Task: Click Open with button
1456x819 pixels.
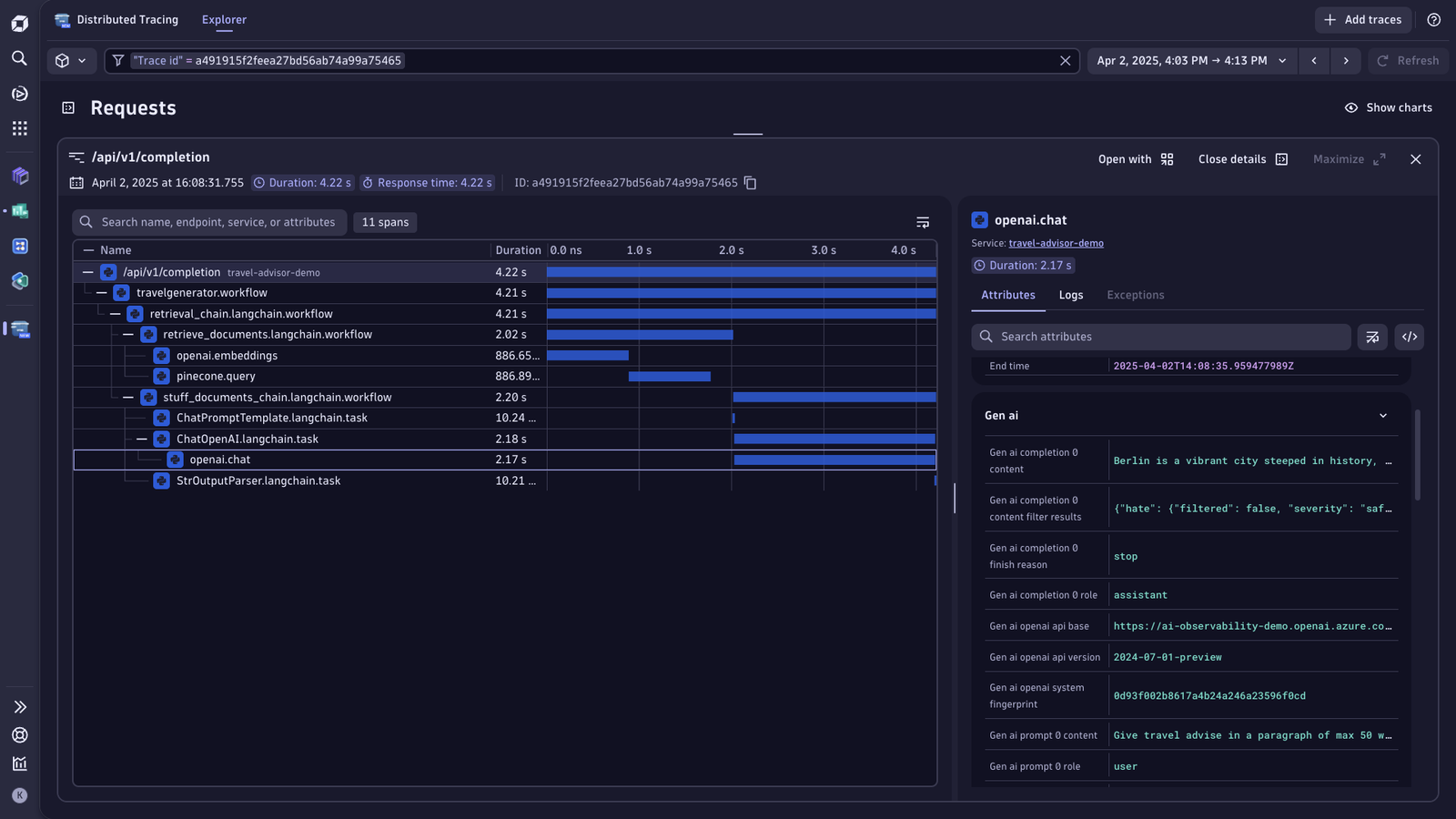Action: click(1136, 159)
